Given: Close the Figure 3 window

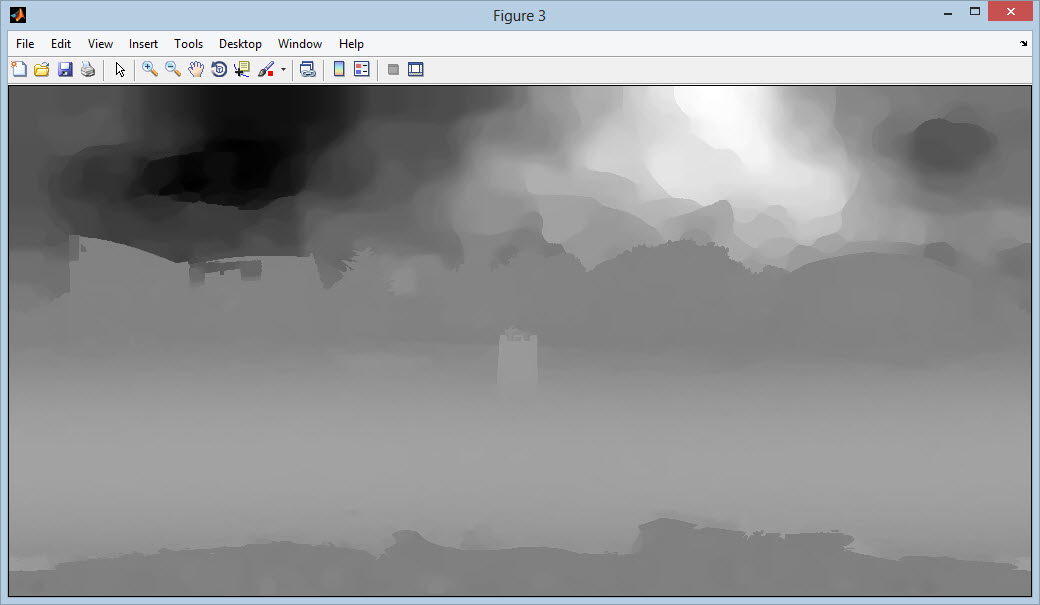Looking at the screenshot, I should pos(1010,11).
